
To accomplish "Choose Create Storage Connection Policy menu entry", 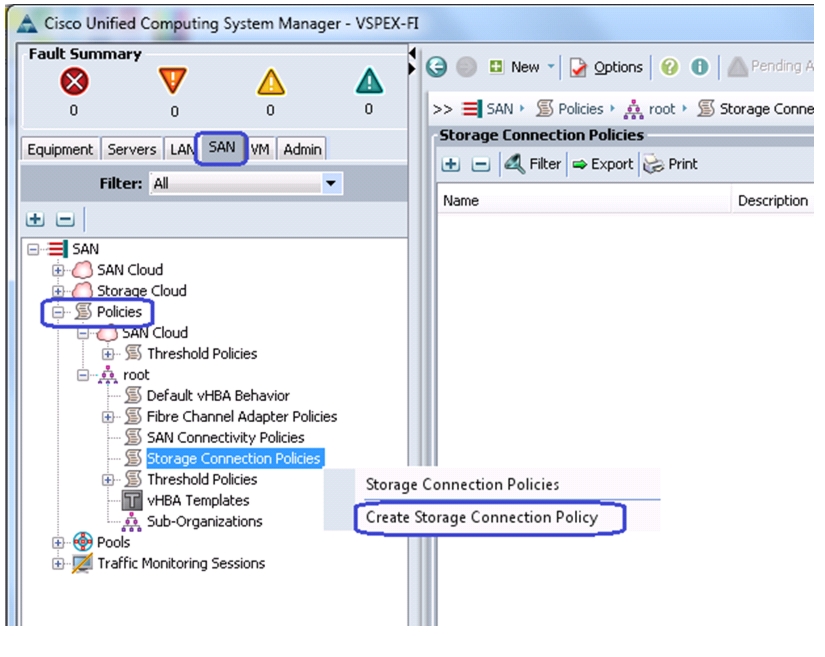I will tap(482, 517).
